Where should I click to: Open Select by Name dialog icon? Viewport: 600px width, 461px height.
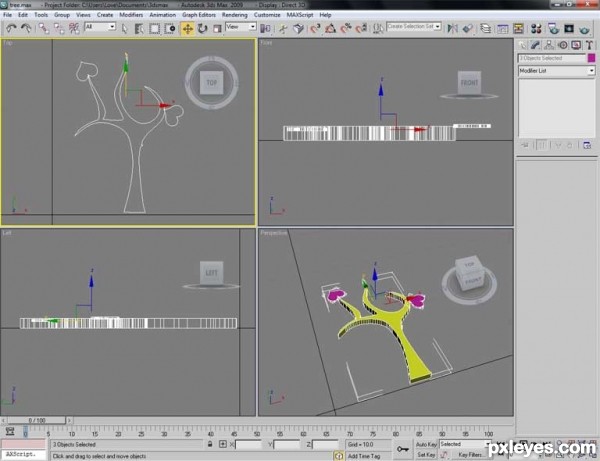pyautogui.click(x=139, y=29)
